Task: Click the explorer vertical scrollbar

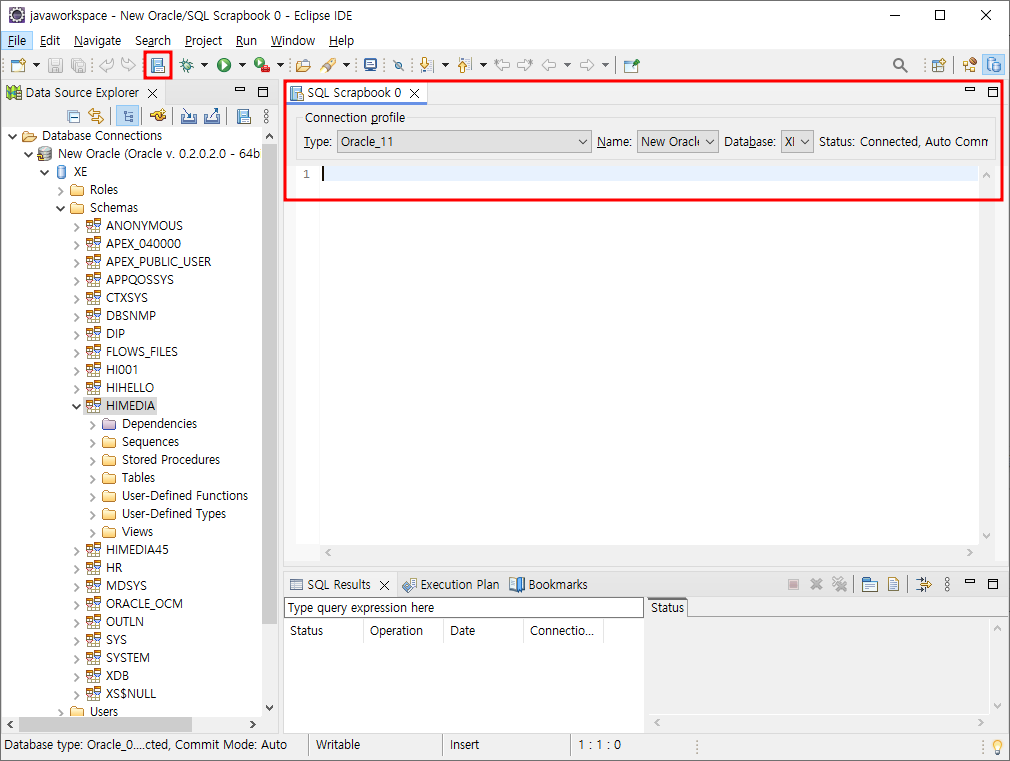Action: pos(269,384)
